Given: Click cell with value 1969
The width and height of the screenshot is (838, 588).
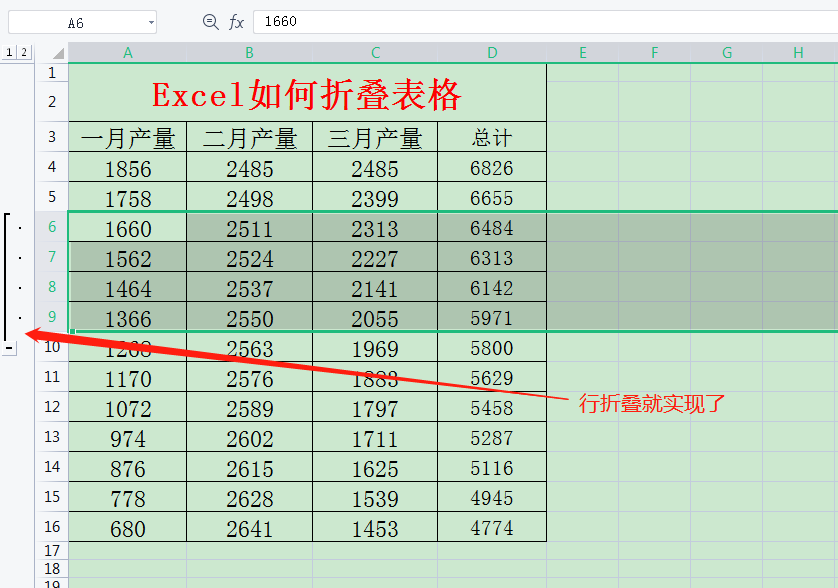Looking at the screenshot, I should tap(375, 347).
